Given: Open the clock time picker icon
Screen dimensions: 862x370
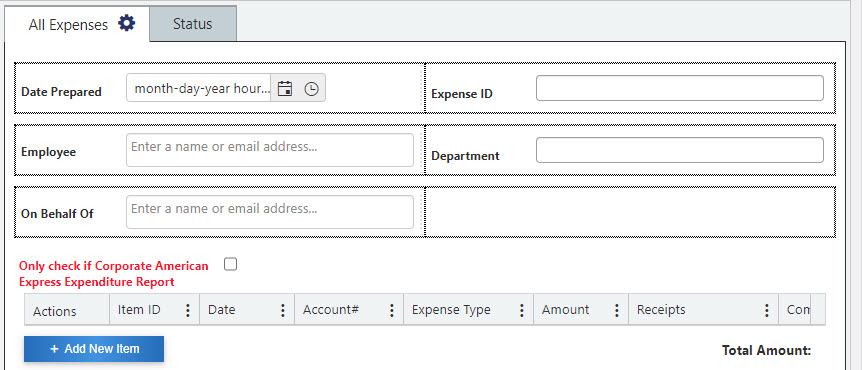Looking at the screenshot, I should [311, 89].
